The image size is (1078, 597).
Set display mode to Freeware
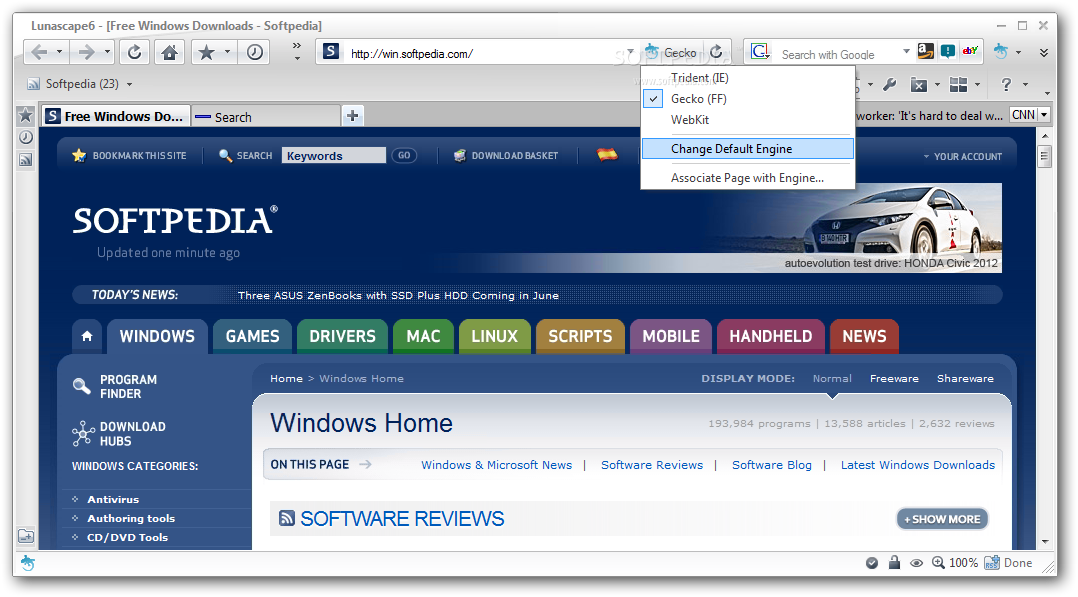894,378
